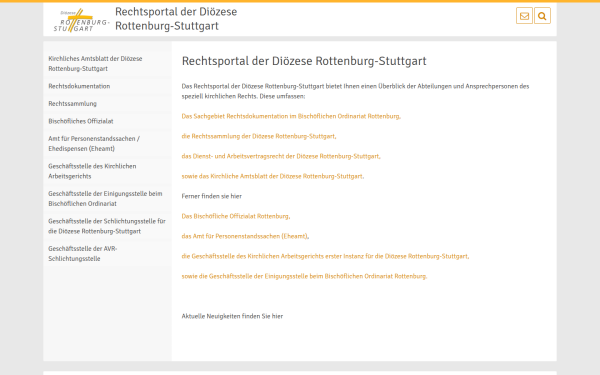The image size is (600, 375).
Task: Click the main page heading Rechtsportal
Action: pos(304,61)
